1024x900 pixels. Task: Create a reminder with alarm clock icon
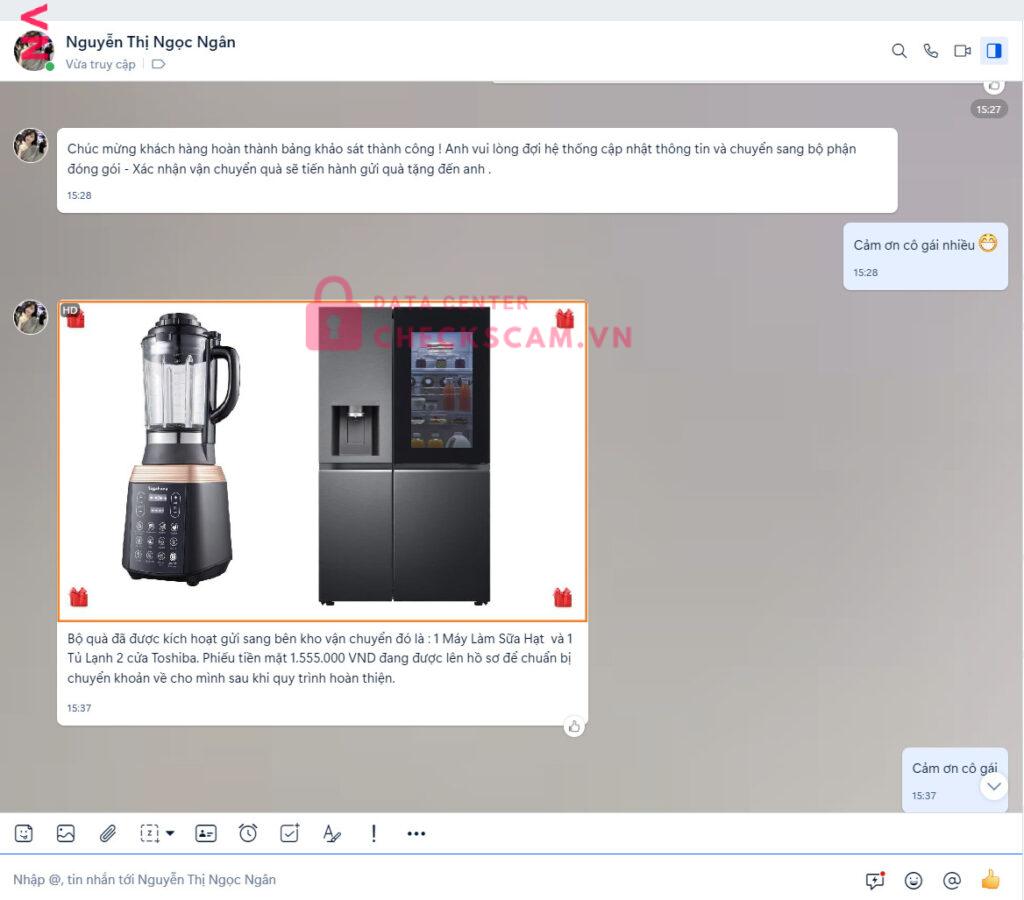[x=248, y=833]
